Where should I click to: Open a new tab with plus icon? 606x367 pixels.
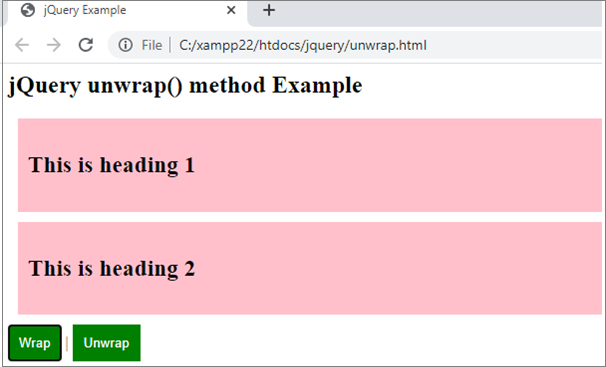tap(269, 10)
